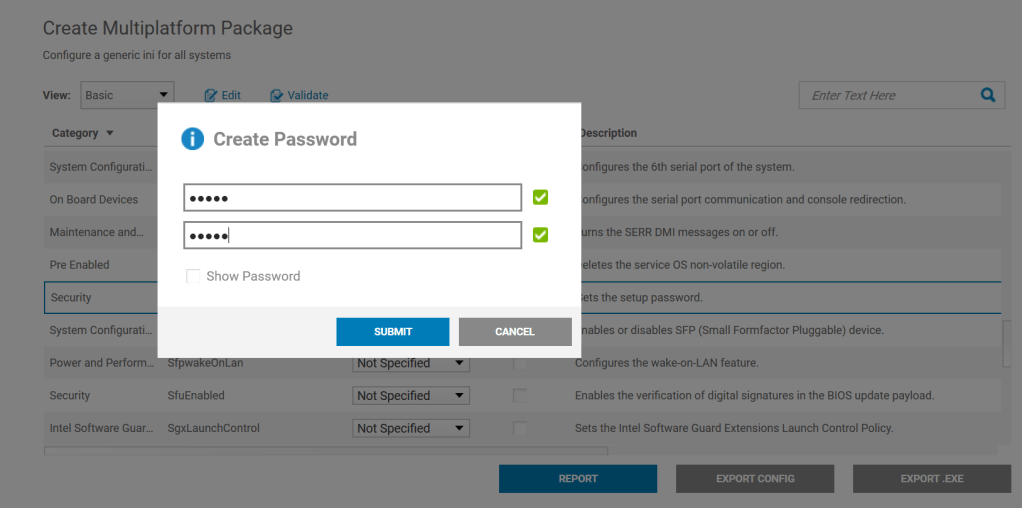This screenshot has width=1022, height=508.
Task: Enable the Show Password checkbox
Action: point(193,276)
